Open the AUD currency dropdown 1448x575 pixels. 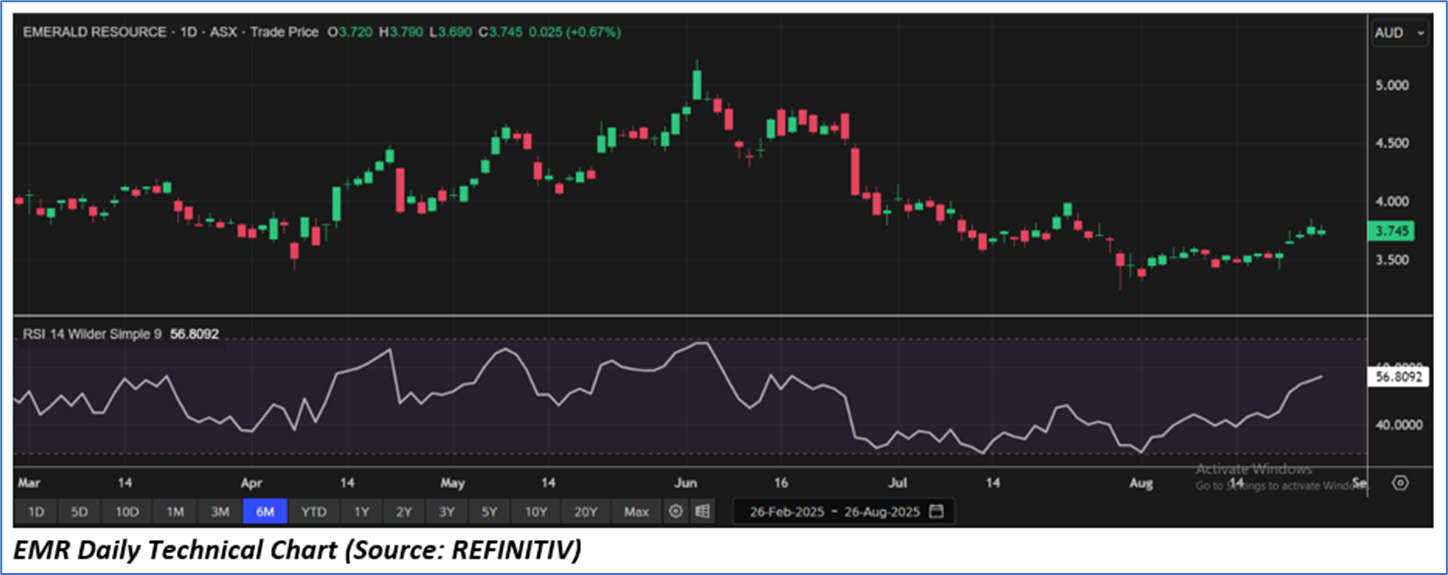[x=1402, y=33]
